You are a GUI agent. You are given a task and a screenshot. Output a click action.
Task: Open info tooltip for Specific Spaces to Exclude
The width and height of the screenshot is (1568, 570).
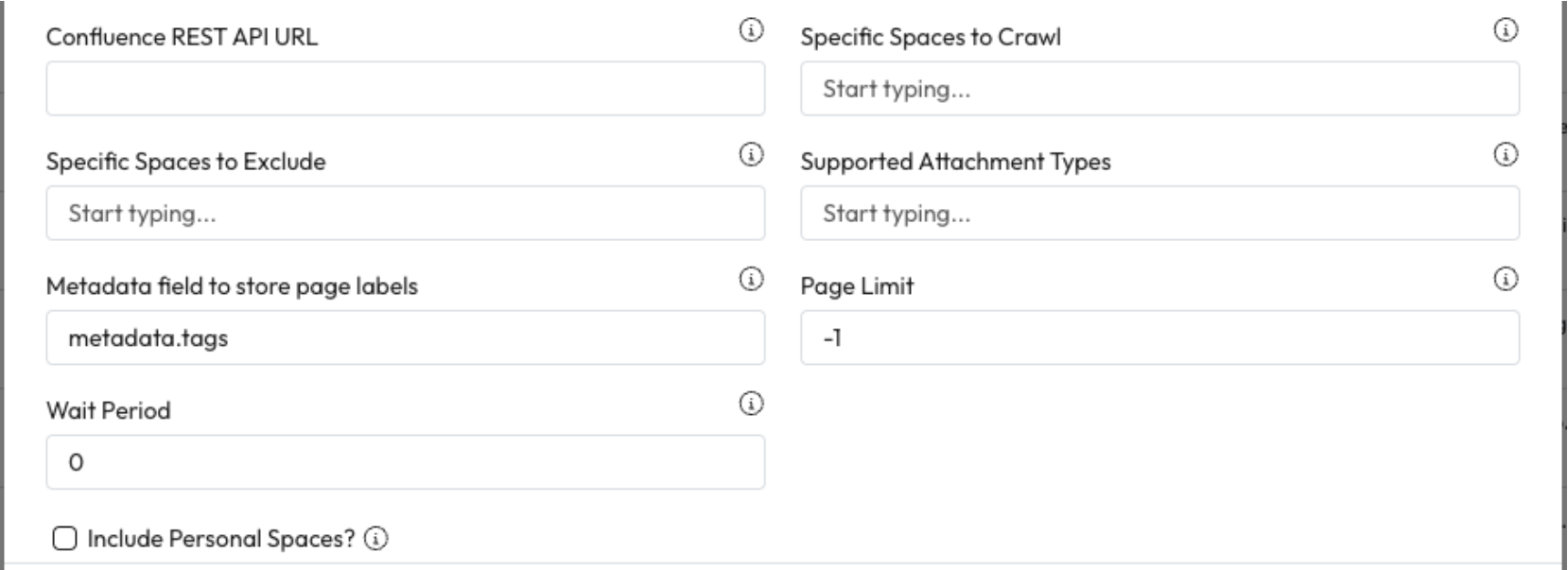pos(751,154)
